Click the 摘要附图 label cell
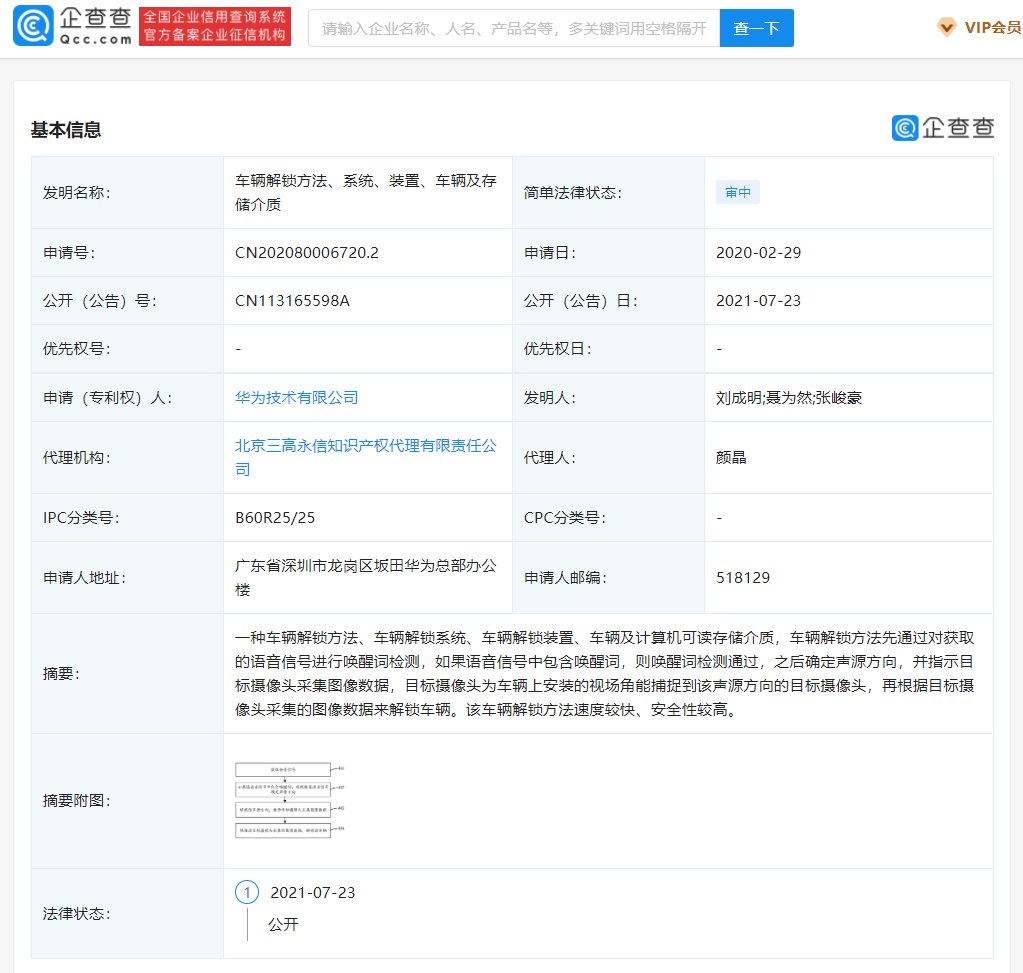This screenshot has width=1023, height=973. (127, 801)
